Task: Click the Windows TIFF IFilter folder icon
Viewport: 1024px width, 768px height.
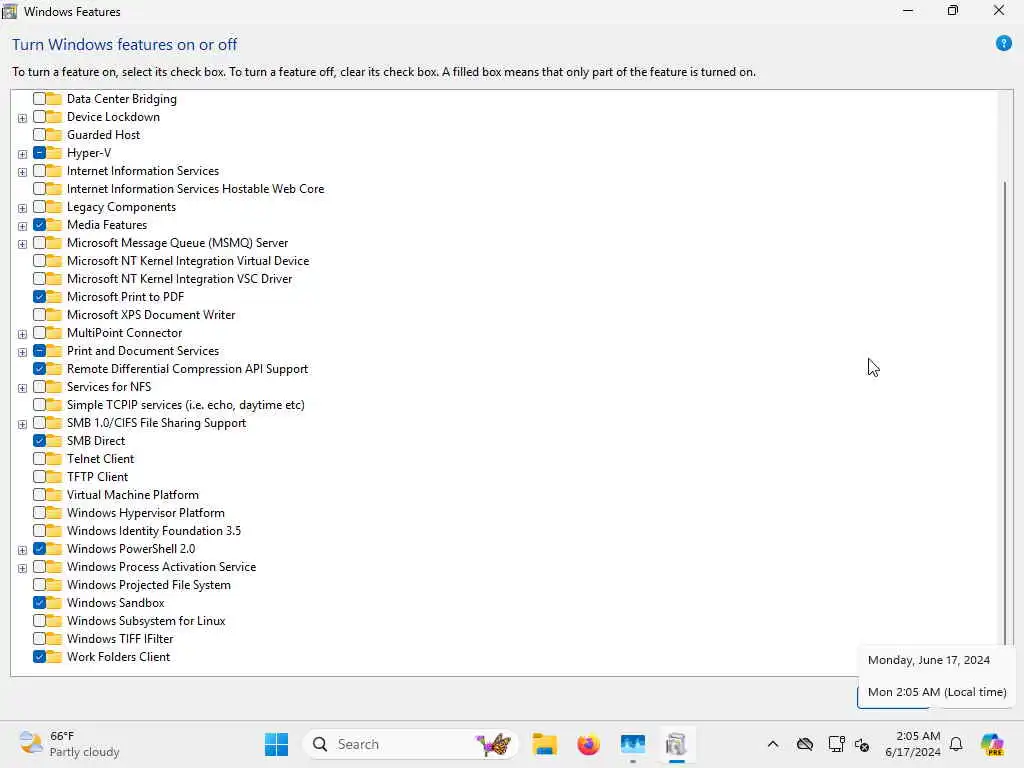Action: click(x=54, y=639)
